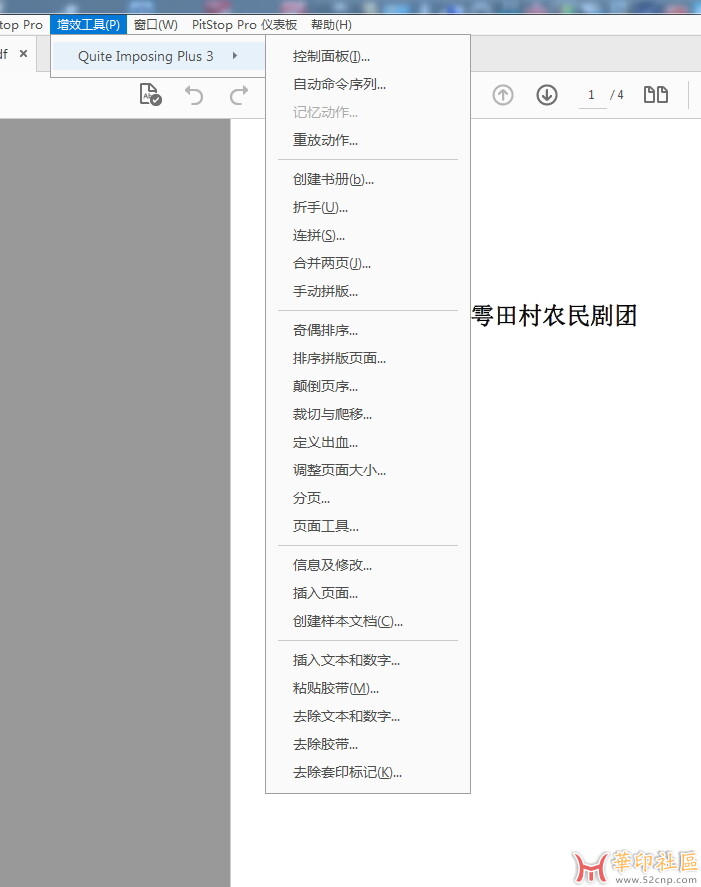This screenshot has height=887, width=701.
Task: Choose 创建书册(b)... menu entry
Action: coord(333,180)
